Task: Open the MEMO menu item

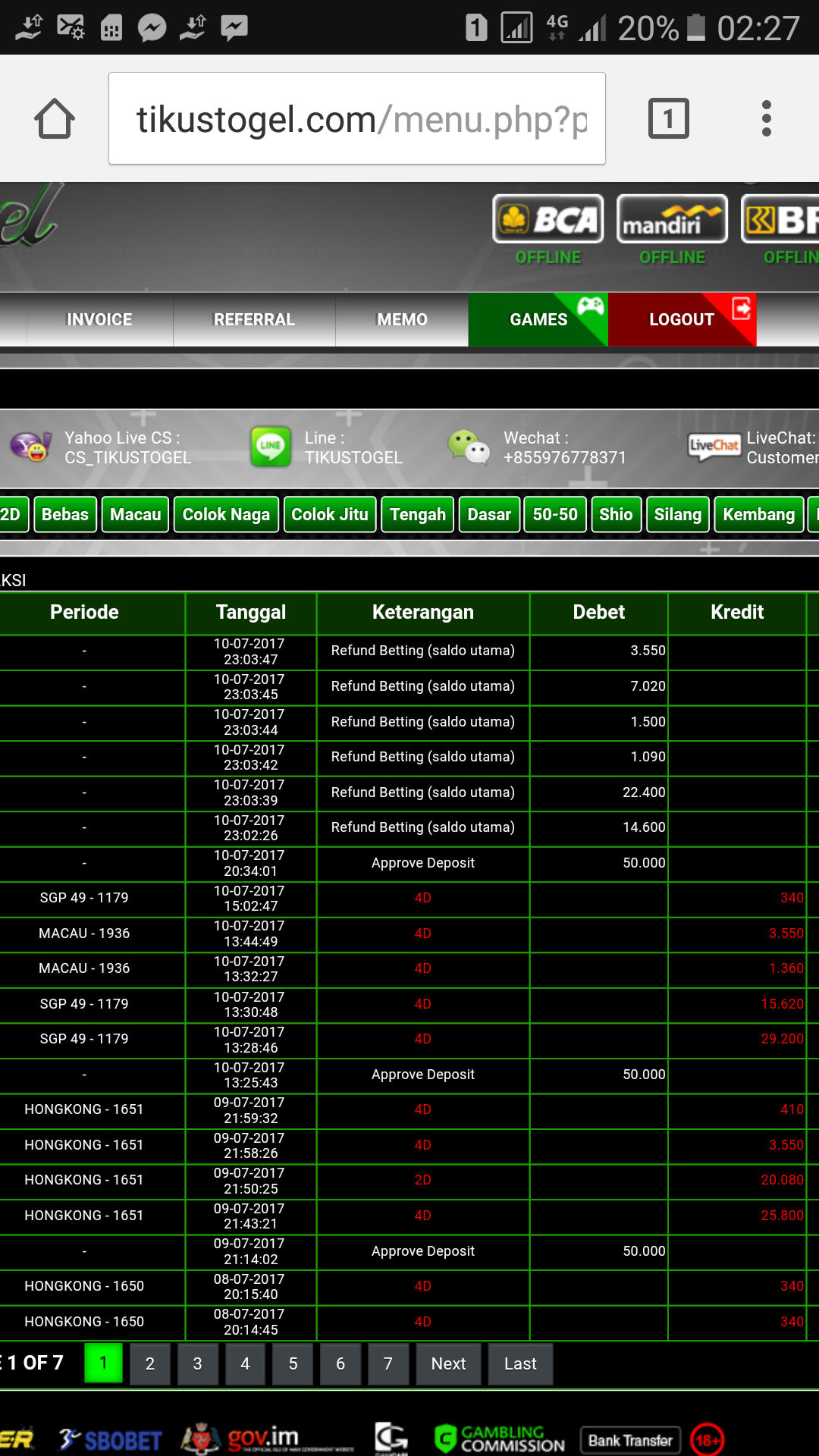Action: click(x=402, y=320)
